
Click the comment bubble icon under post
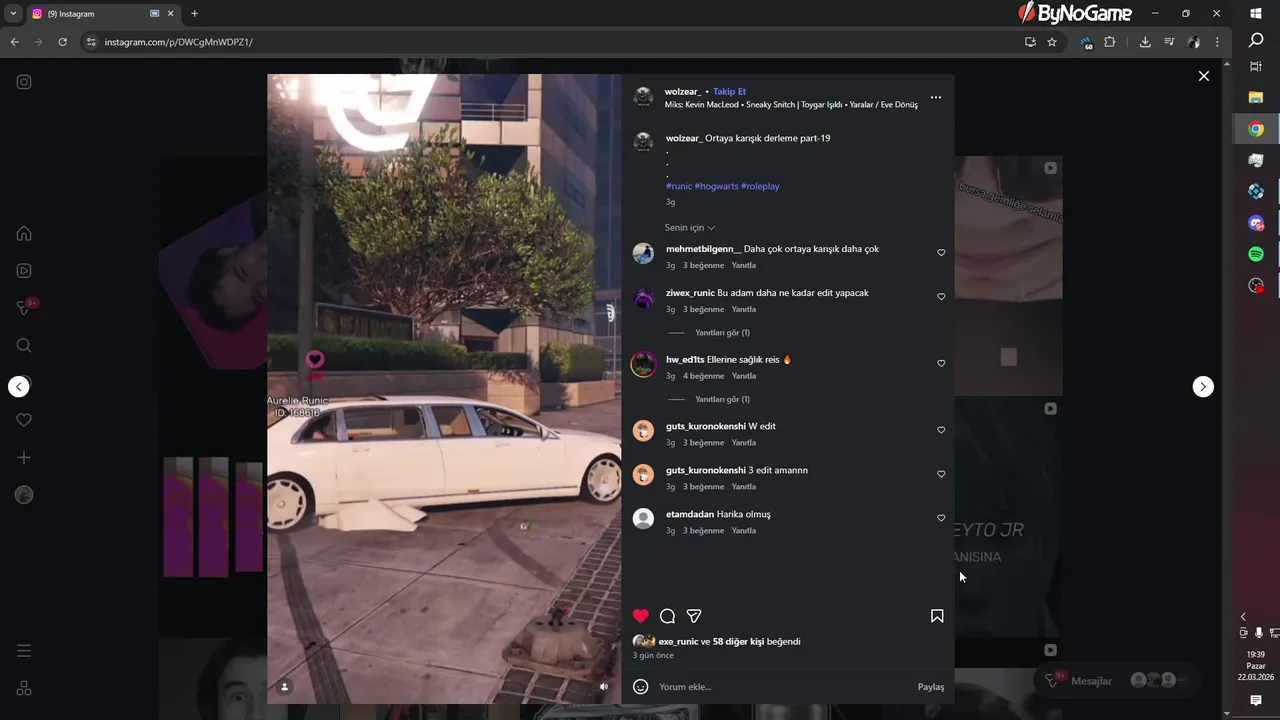point(667,616)
